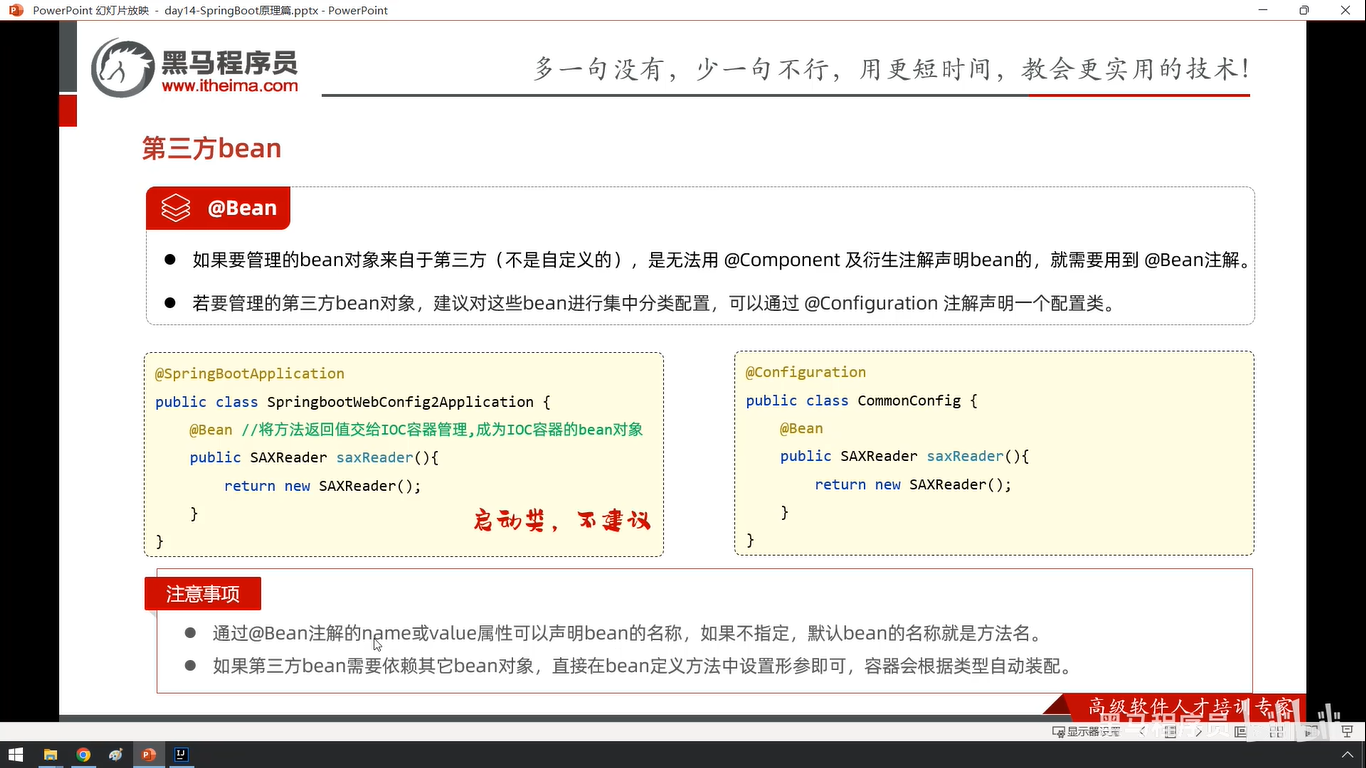Image resolution: width=1366 pixels, height=768 pixels.
Task: Click the PowerPoint icon in title bar
Action: point(16,10)
